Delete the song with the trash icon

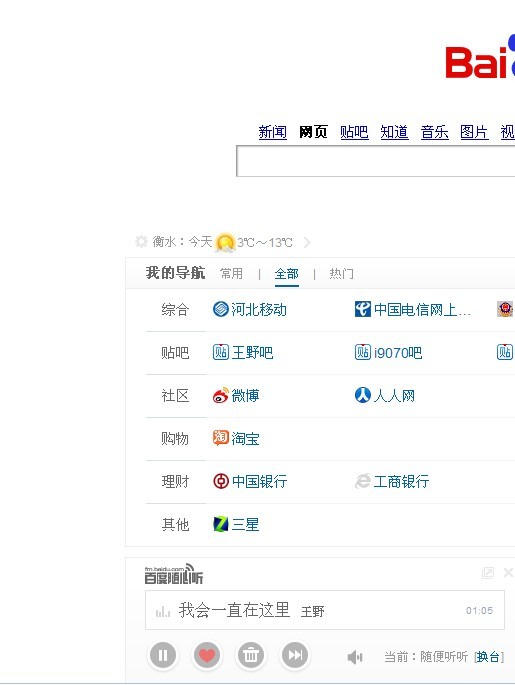coord(251,655)
